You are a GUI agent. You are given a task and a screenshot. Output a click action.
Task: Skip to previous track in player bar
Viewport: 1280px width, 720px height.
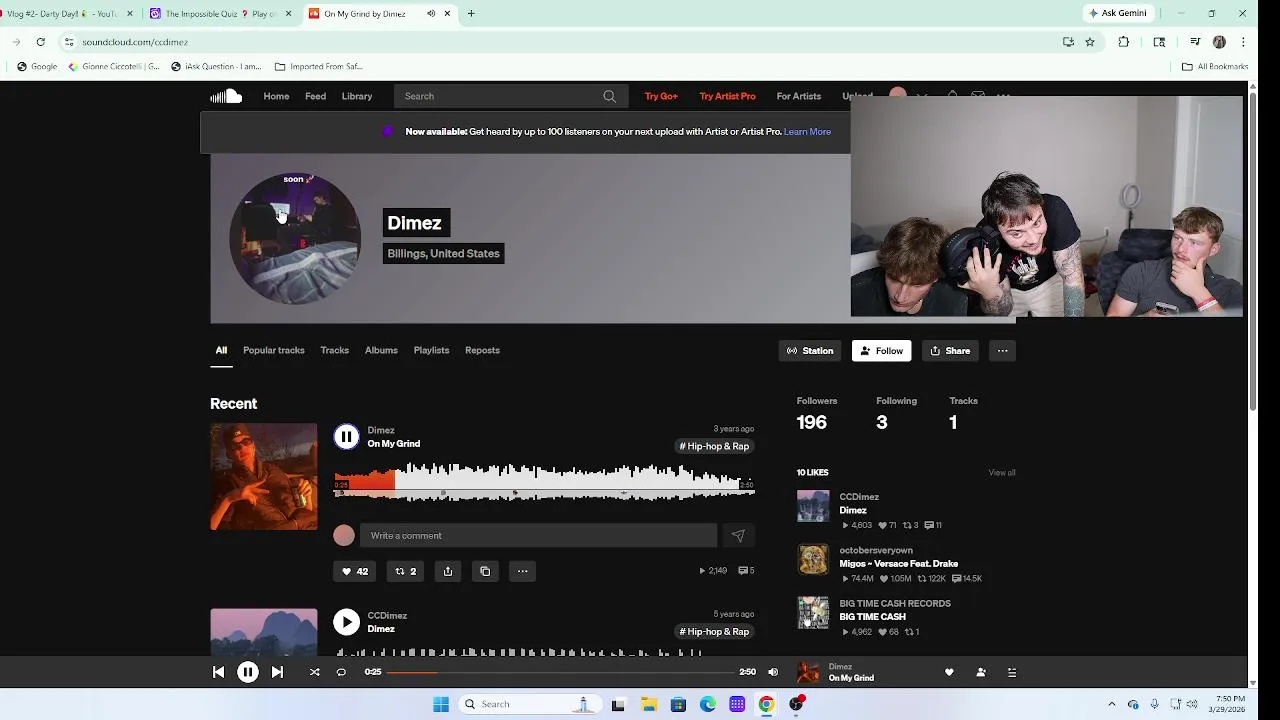218,672
